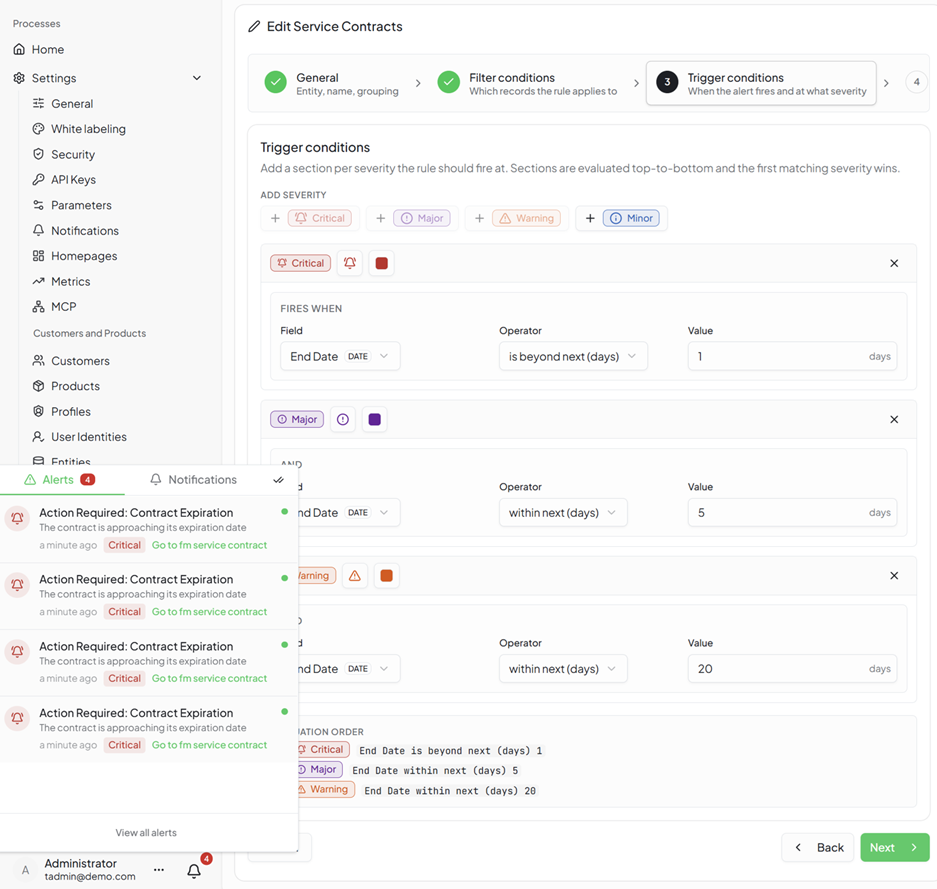
Task: Open the Major "within next (days)" operator dropdown
Action: tap(563, 513)
